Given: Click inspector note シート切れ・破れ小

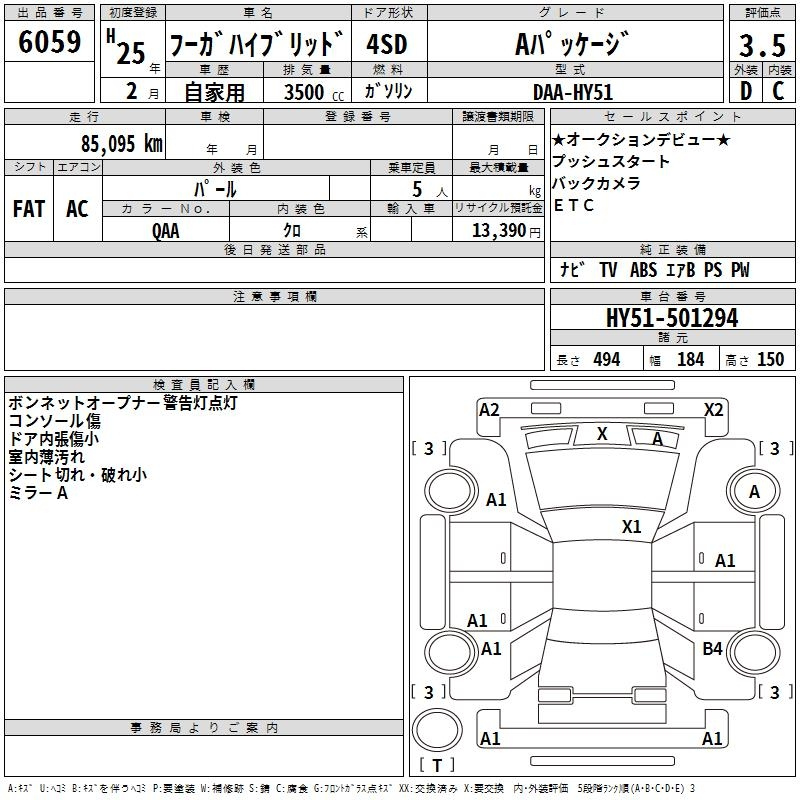Looking at the screenshot, I should [x=78, y=475].
